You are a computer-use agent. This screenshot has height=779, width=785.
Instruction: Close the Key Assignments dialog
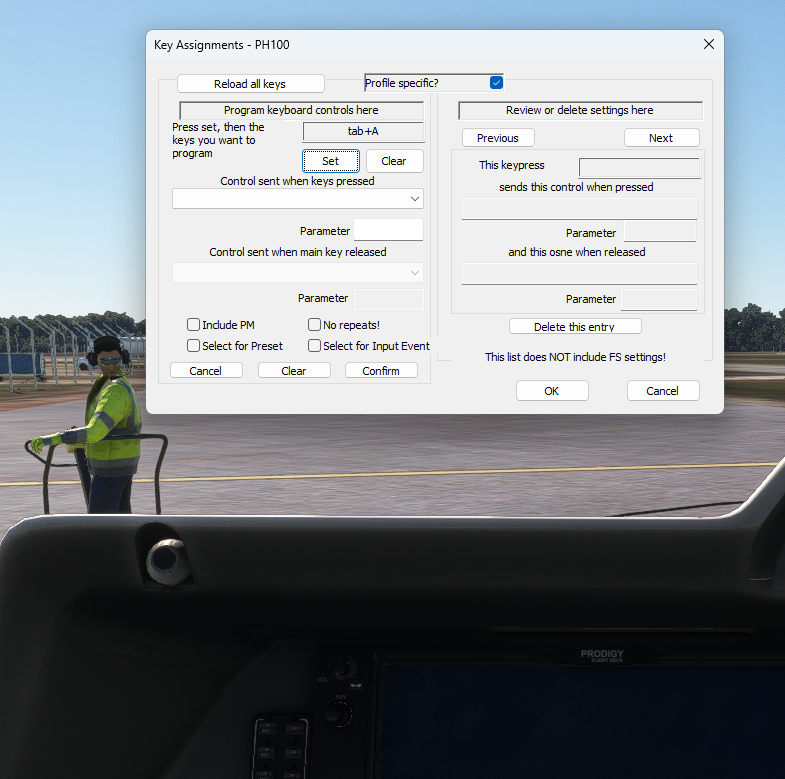708,45
